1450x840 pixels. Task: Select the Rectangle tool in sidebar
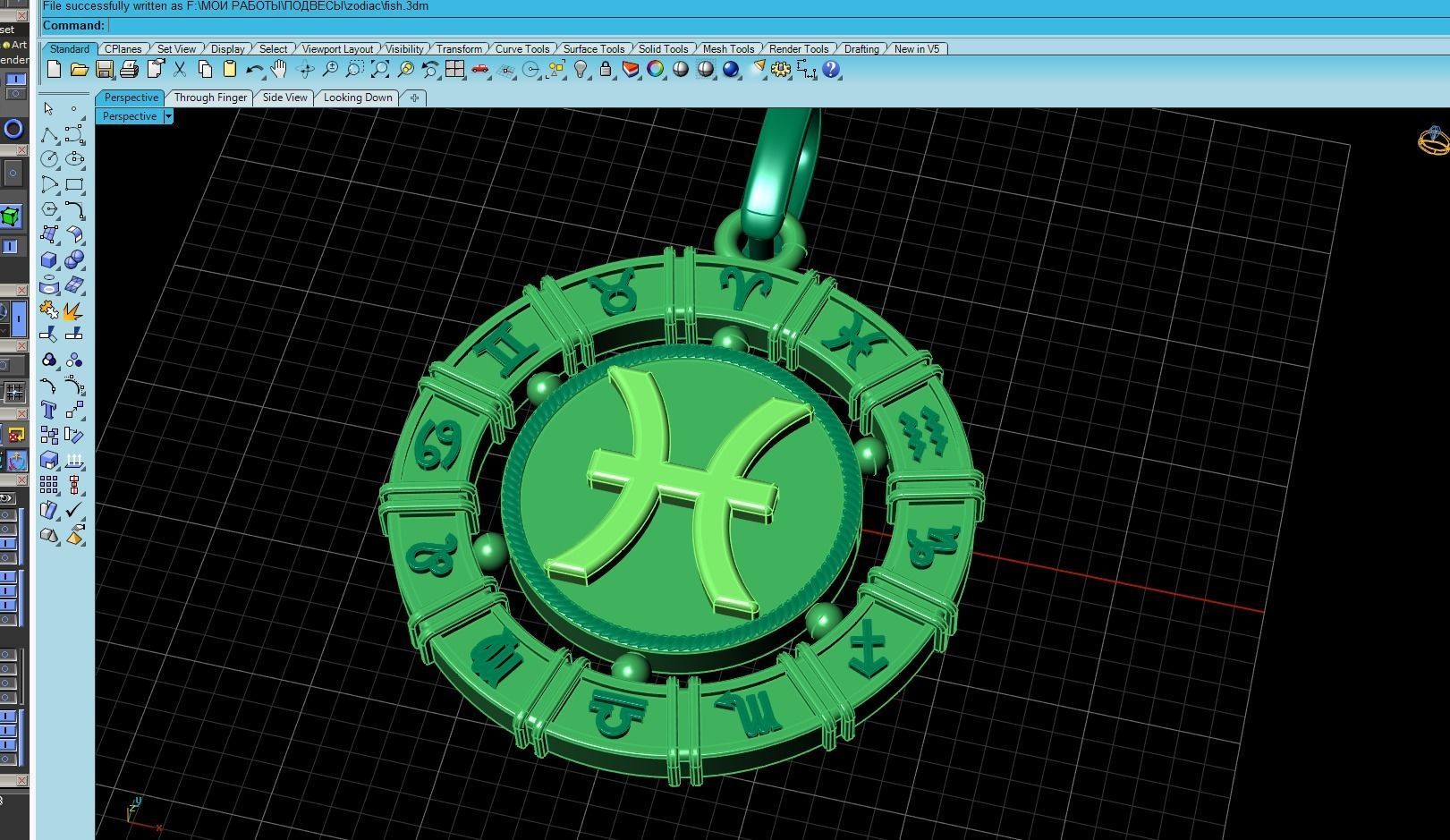pos(74,184)
